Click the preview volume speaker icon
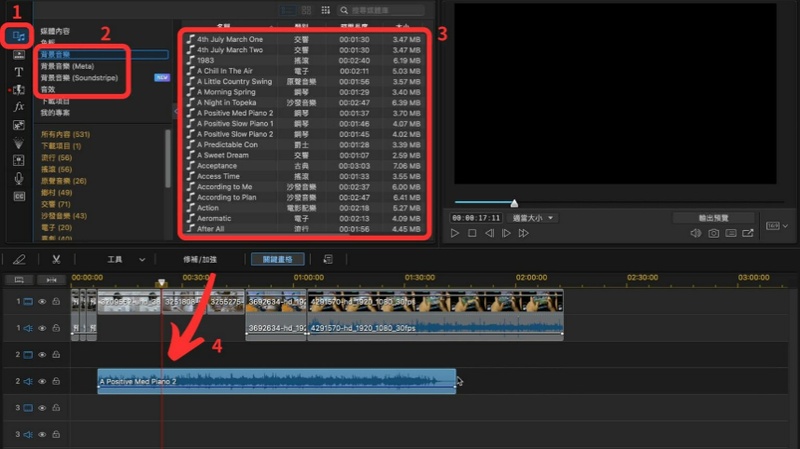800x449 pixels. [696, 233]
